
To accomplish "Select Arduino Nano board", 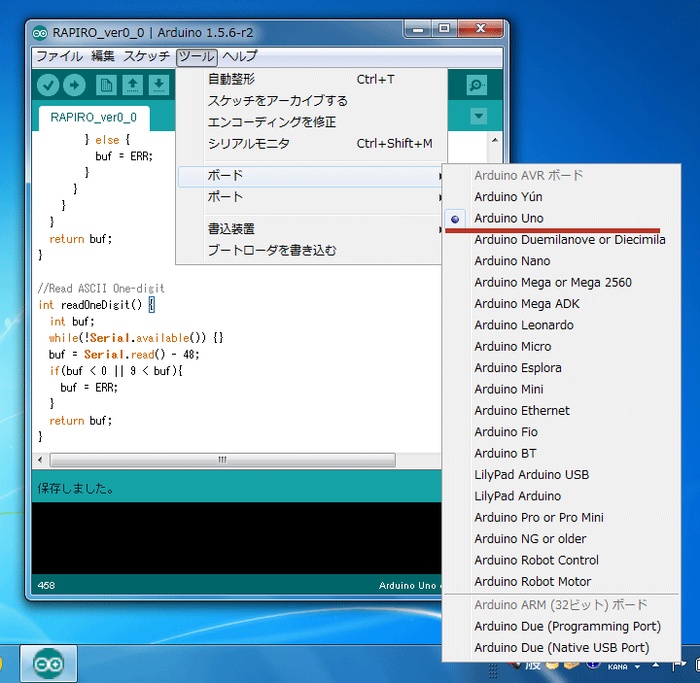I will click(x=561, y=261).
